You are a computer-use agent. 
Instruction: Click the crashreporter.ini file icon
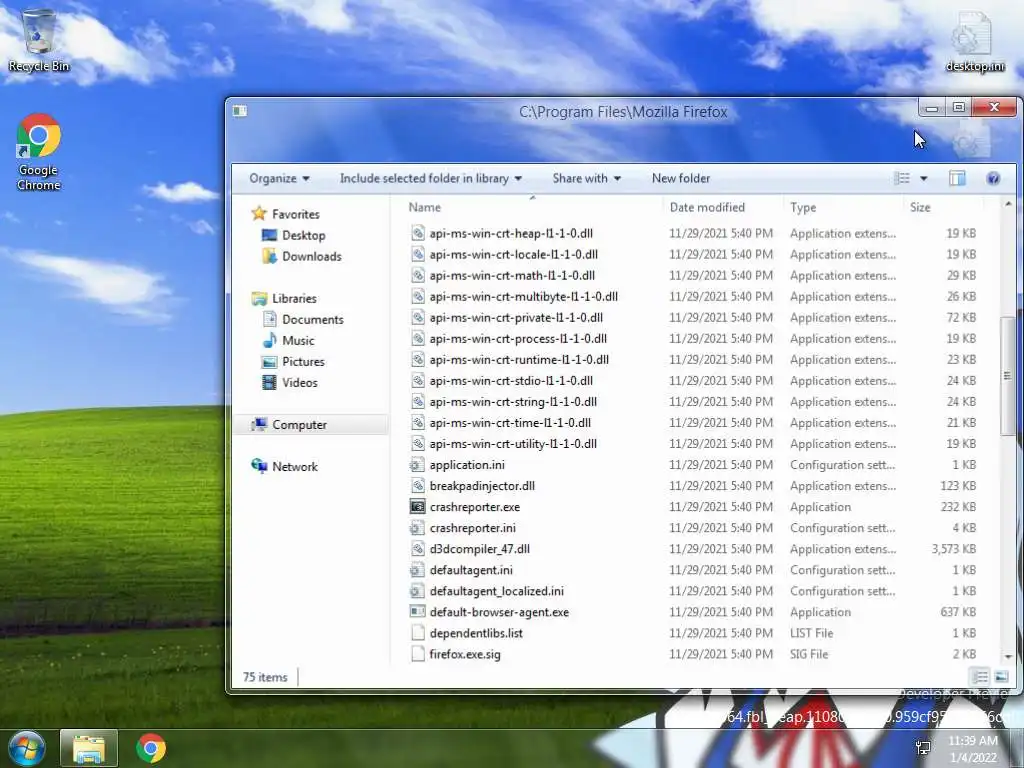(x=417, y=528)
